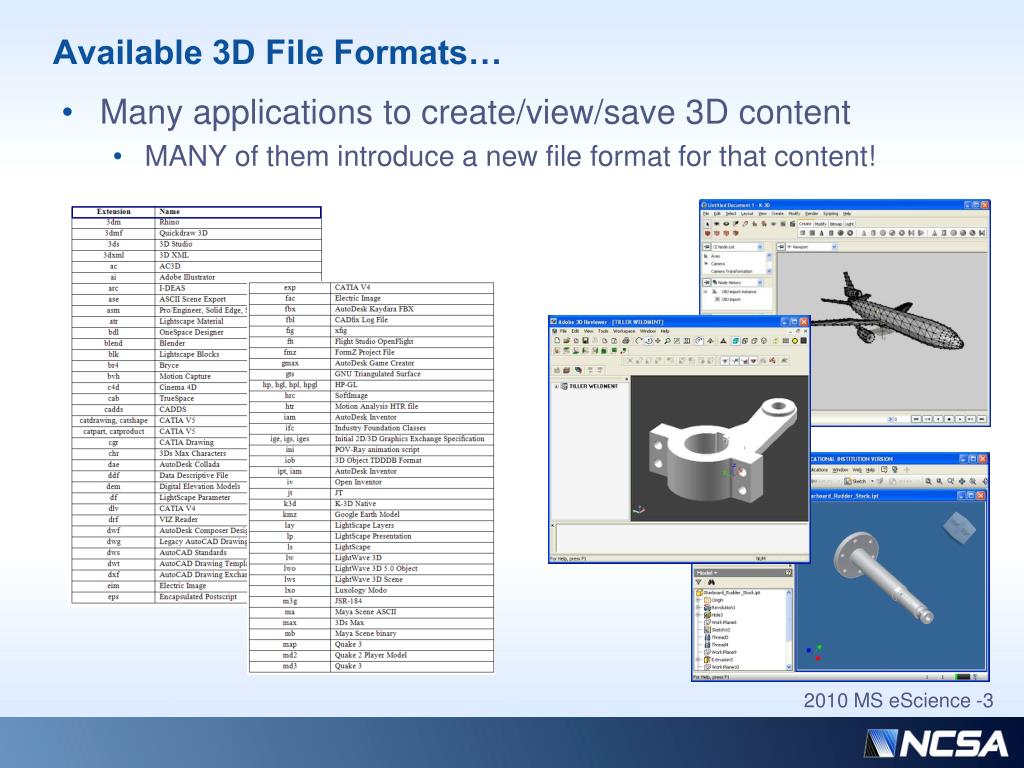Select Camera Transformation in K-3D node list
1024x768 pixels.
[731, 271]
